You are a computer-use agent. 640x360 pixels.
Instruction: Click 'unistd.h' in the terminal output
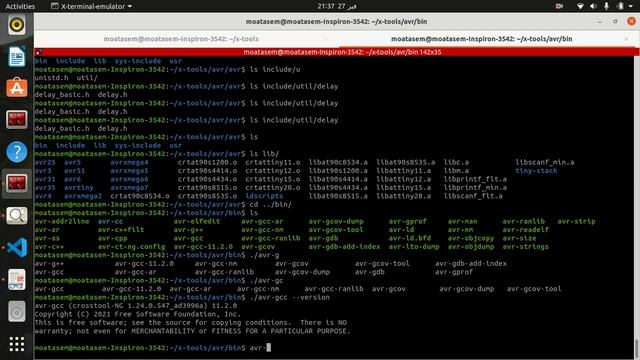[51, 78]
